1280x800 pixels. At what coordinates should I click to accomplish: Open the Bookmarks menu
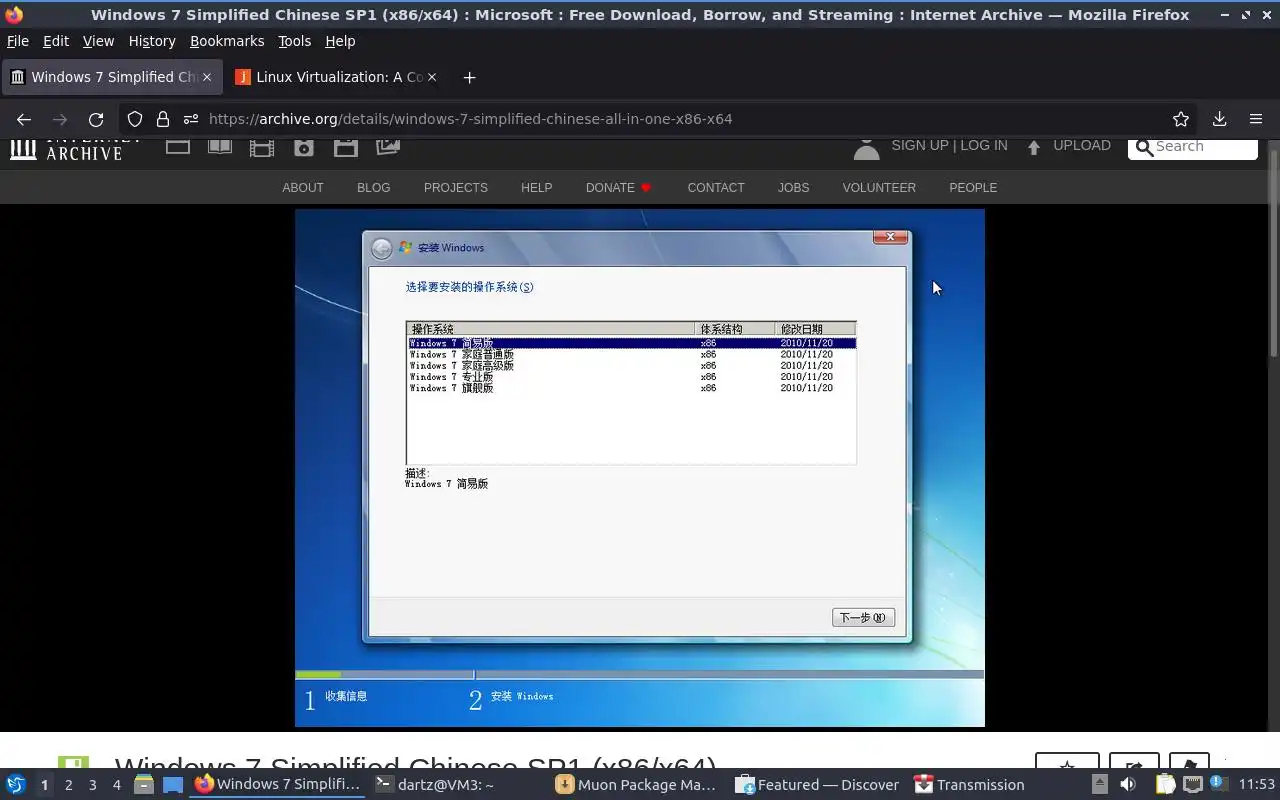point(227,41)
